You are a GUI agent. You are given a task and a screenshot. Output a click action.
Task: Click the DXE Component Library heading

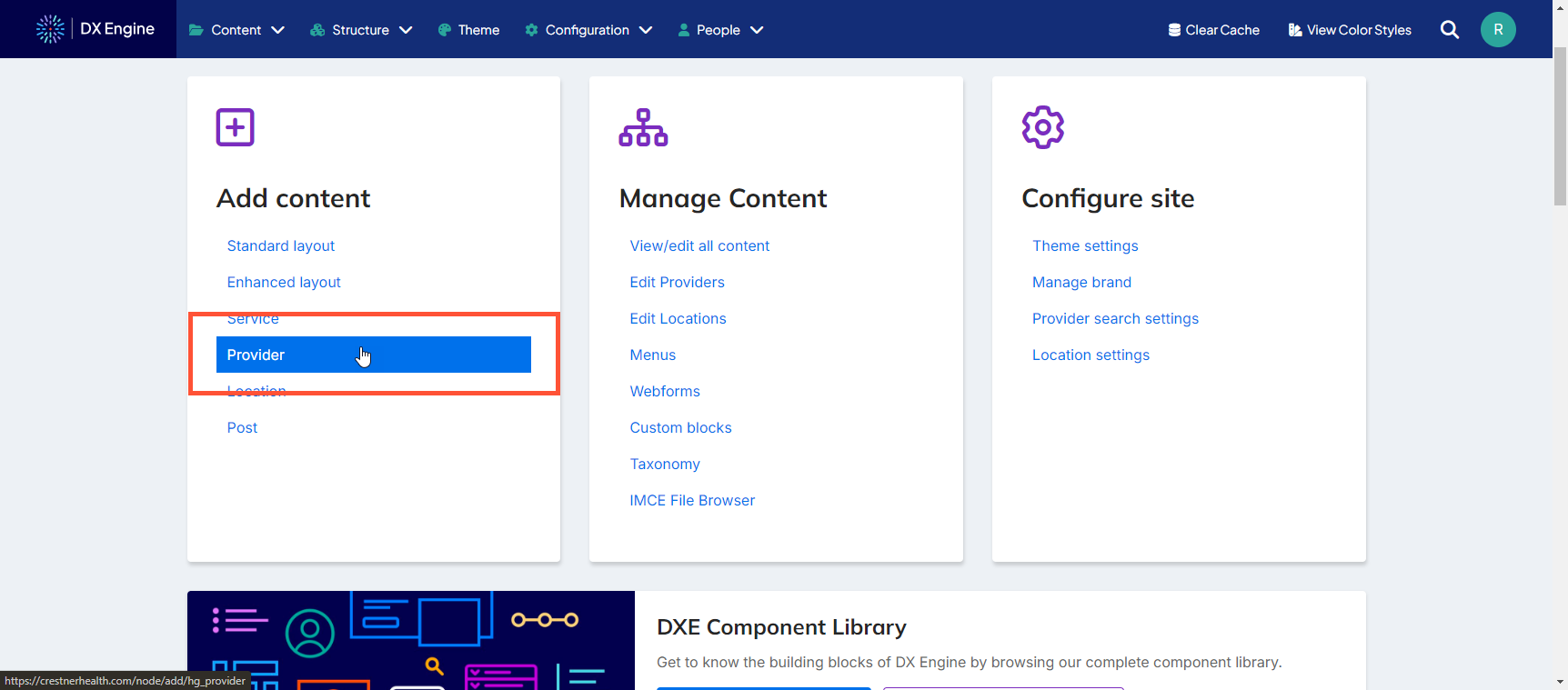click(781, 627)
